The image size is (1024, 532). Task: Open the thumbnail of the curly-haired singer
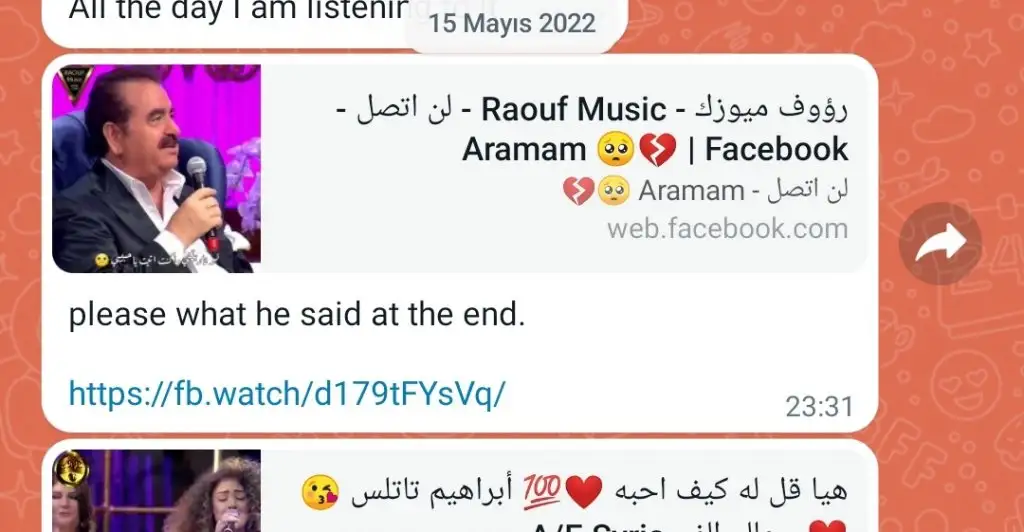pos(157,491)
